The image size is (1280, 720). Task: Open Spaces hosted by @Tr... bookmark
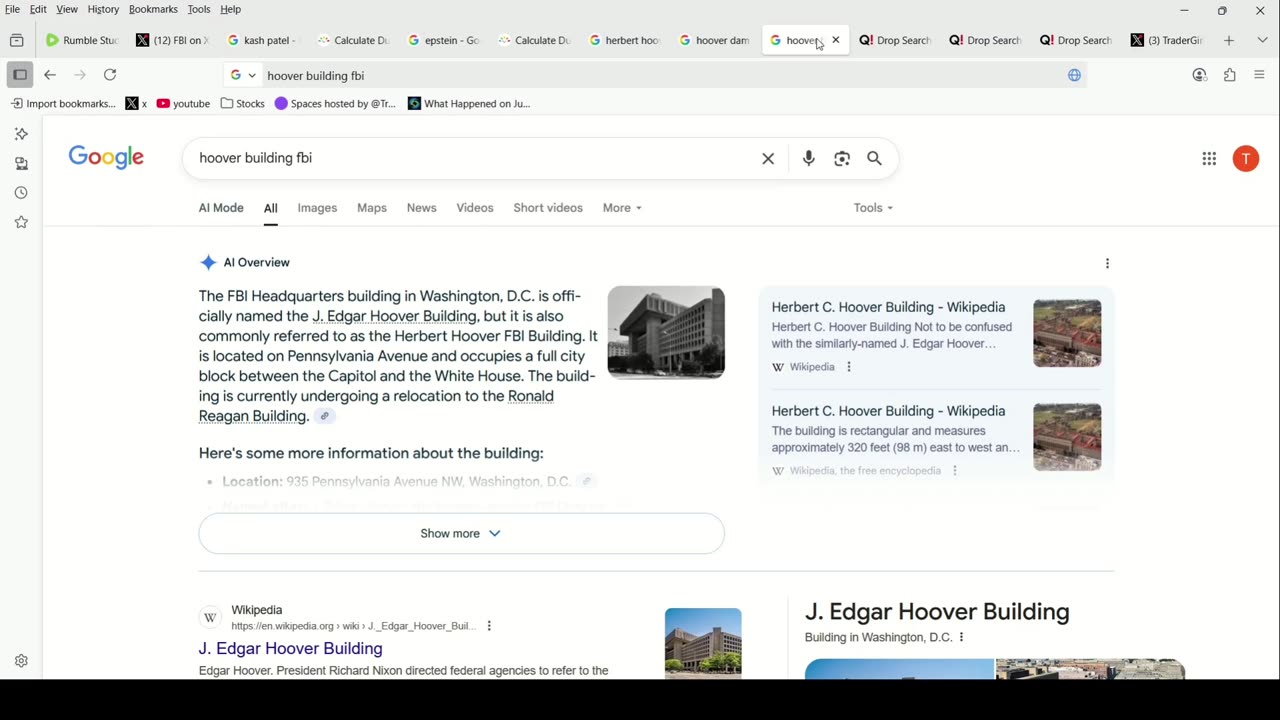tap(335, 103)
